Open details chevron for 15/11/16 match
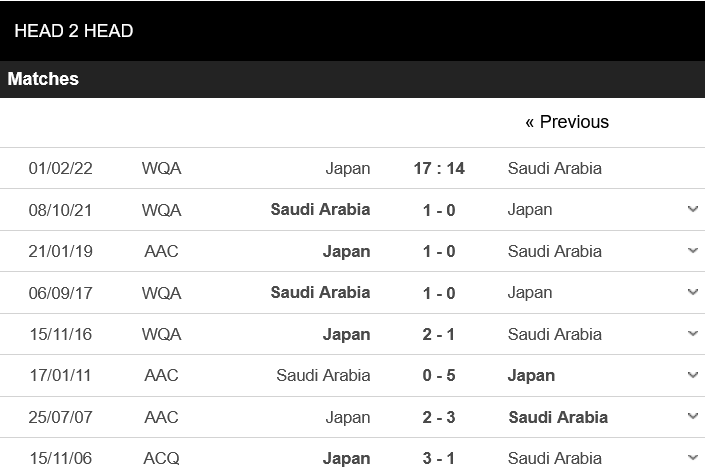This screenshot has height=470, width=705. click(x=692, y=334)
